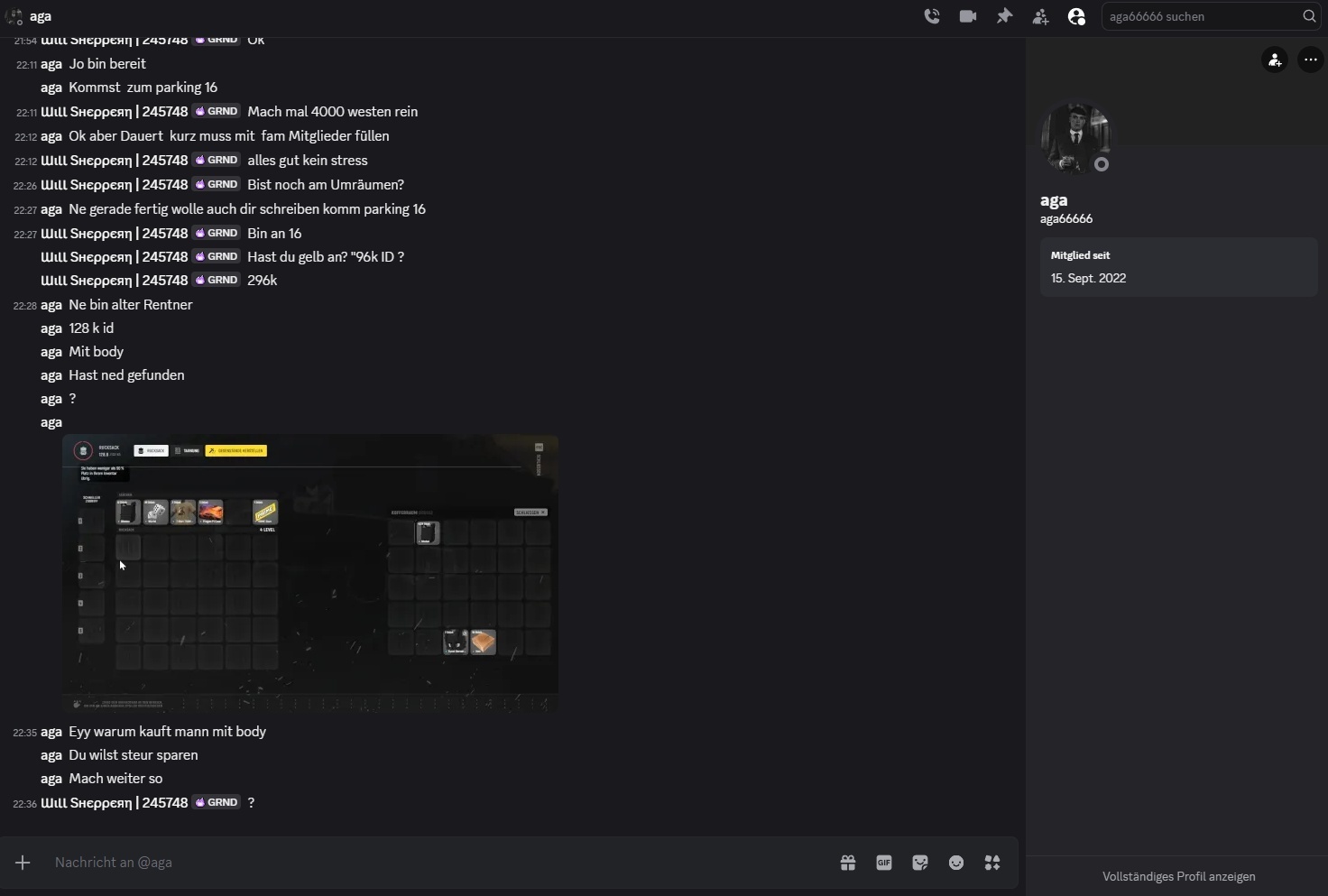Open the GIF picker

coord(884,864)
